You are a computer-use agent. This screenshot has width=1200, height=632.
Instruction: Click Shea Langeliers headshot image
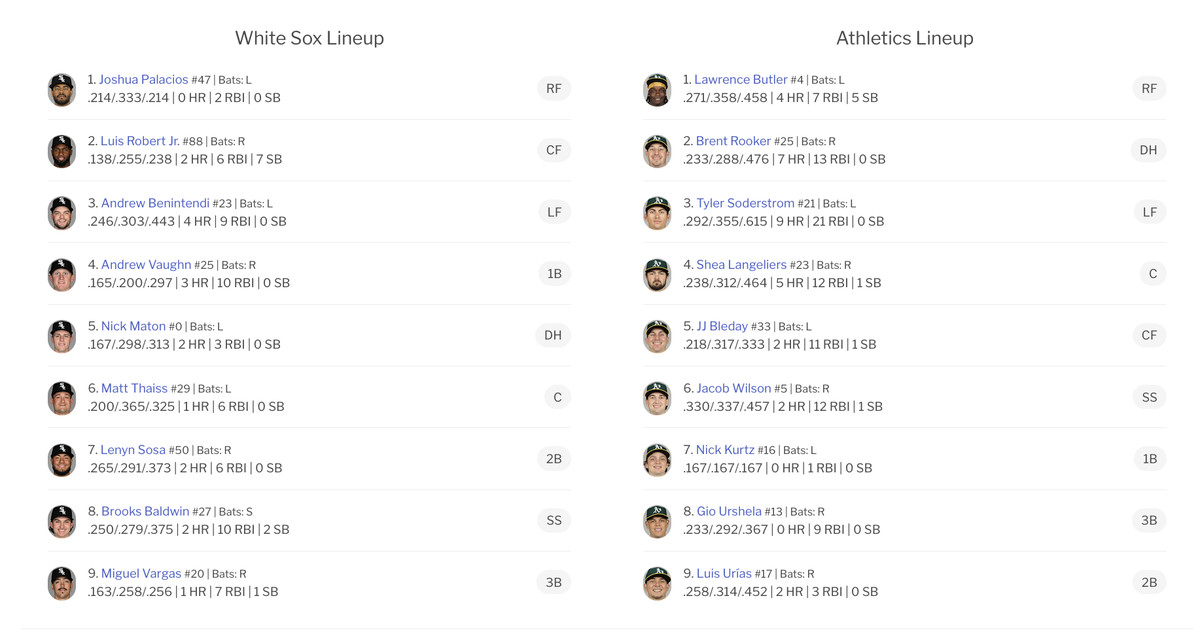(x=657, y=274)
